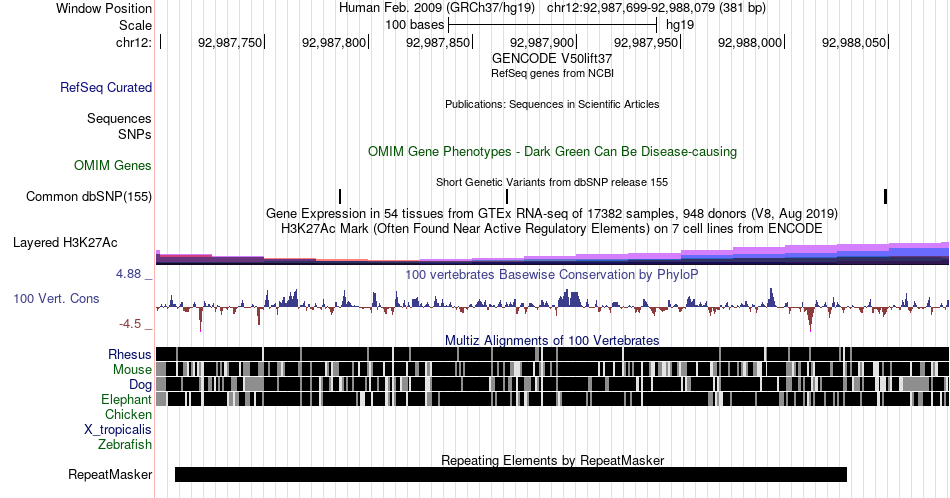Select the Common dbSNP(155) track label

click(89, 196)
